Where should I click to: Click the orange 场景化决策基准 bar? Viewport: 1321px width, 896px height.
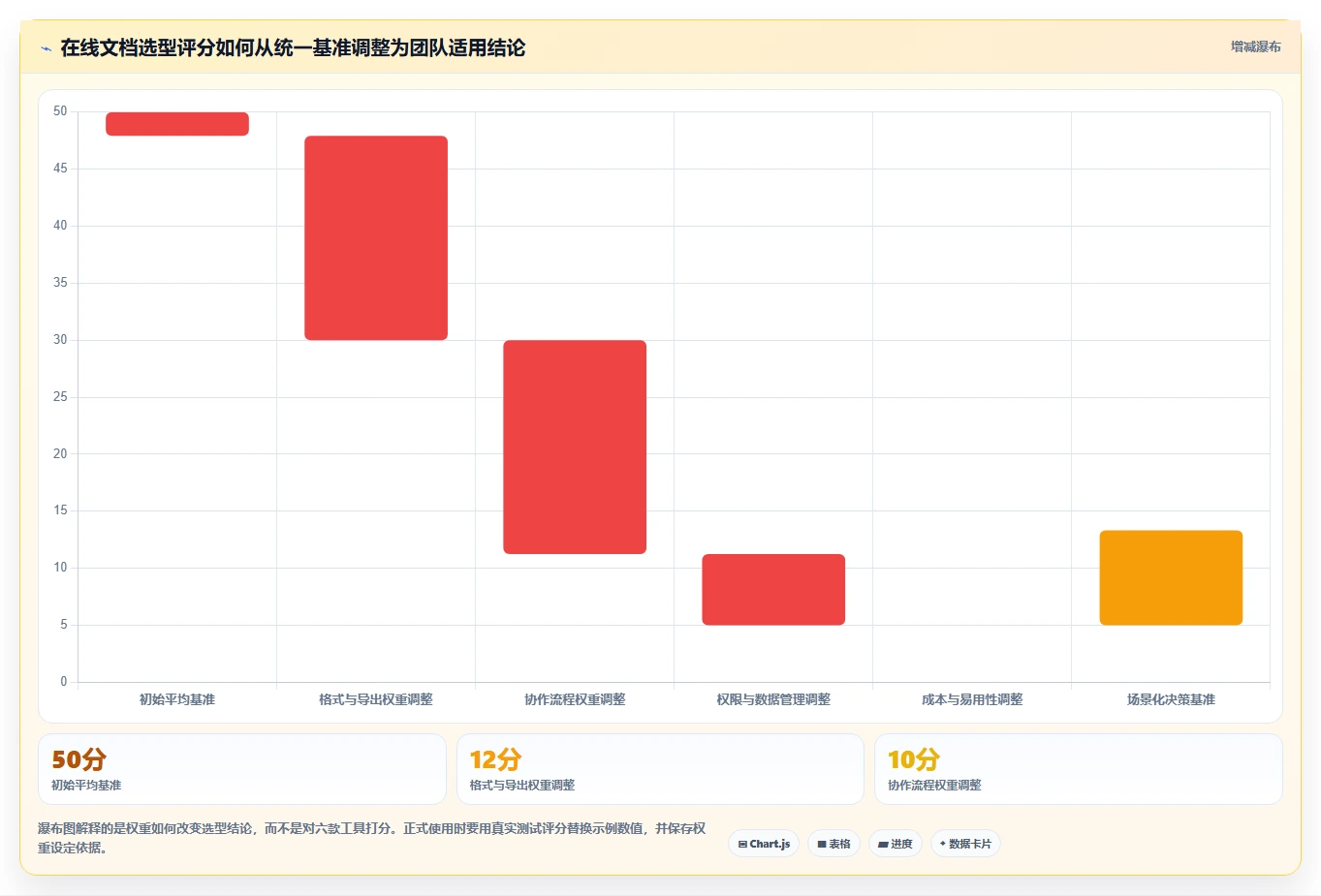click(x=1171, y=577)
